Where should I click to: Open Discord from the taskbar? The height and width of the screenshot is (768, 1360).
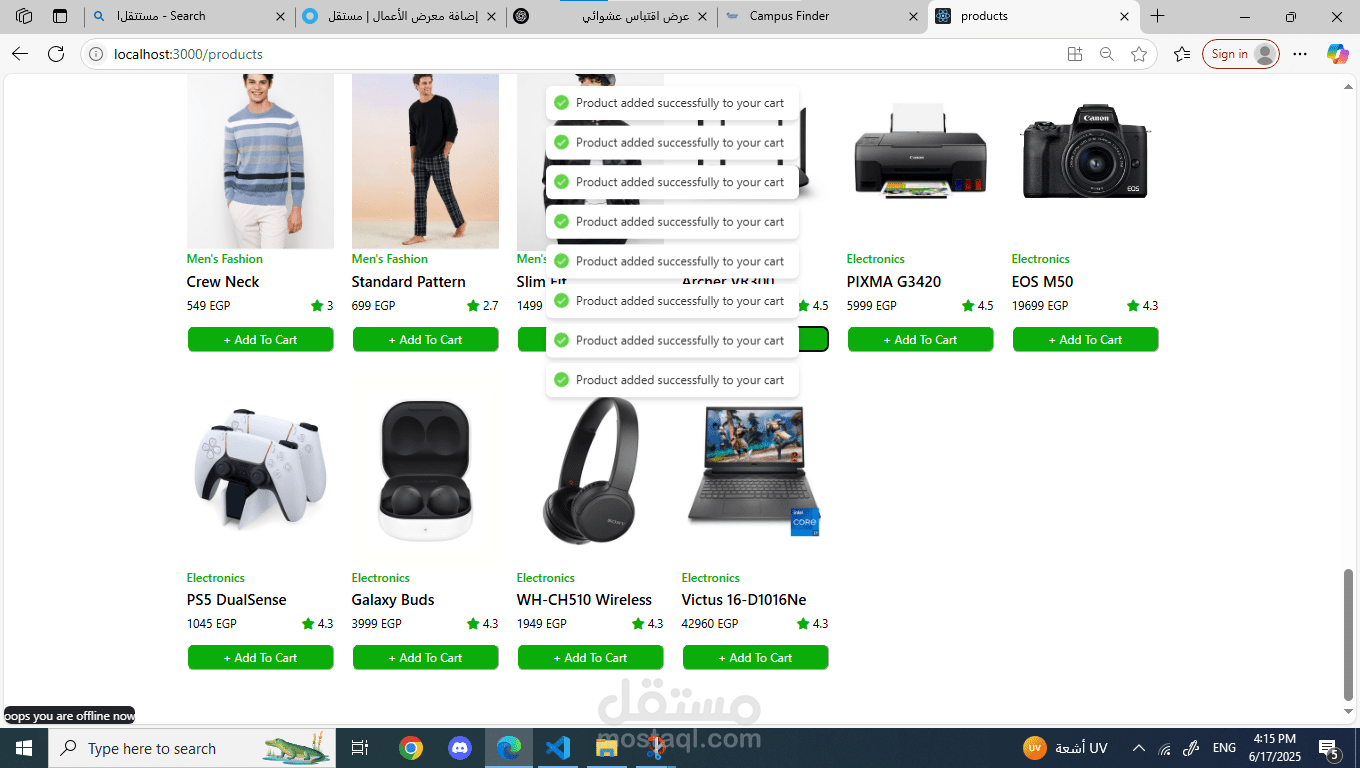pyautogui.click(x=460, y=748)
